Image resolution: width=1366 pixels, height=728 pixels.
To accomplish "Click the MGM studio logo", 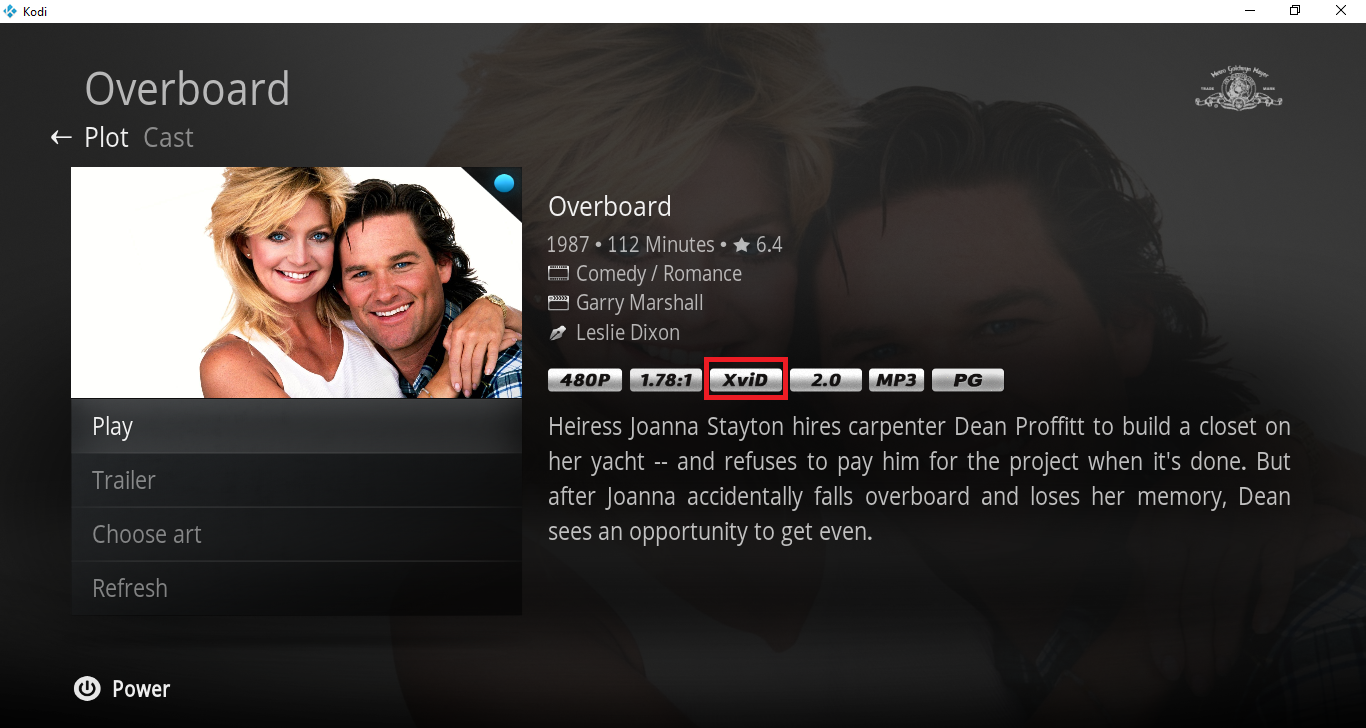I will coord(1239,88).
